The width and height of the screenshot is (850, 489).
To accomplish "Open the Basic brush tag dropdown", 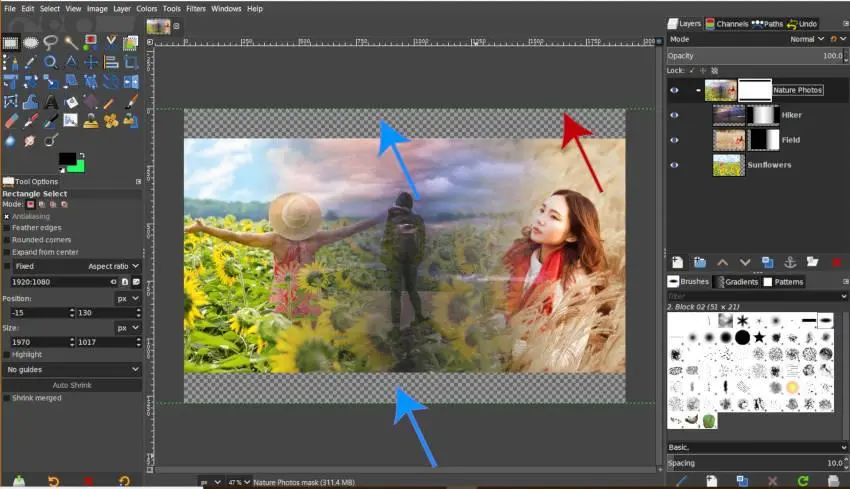I will click(757, 447).
